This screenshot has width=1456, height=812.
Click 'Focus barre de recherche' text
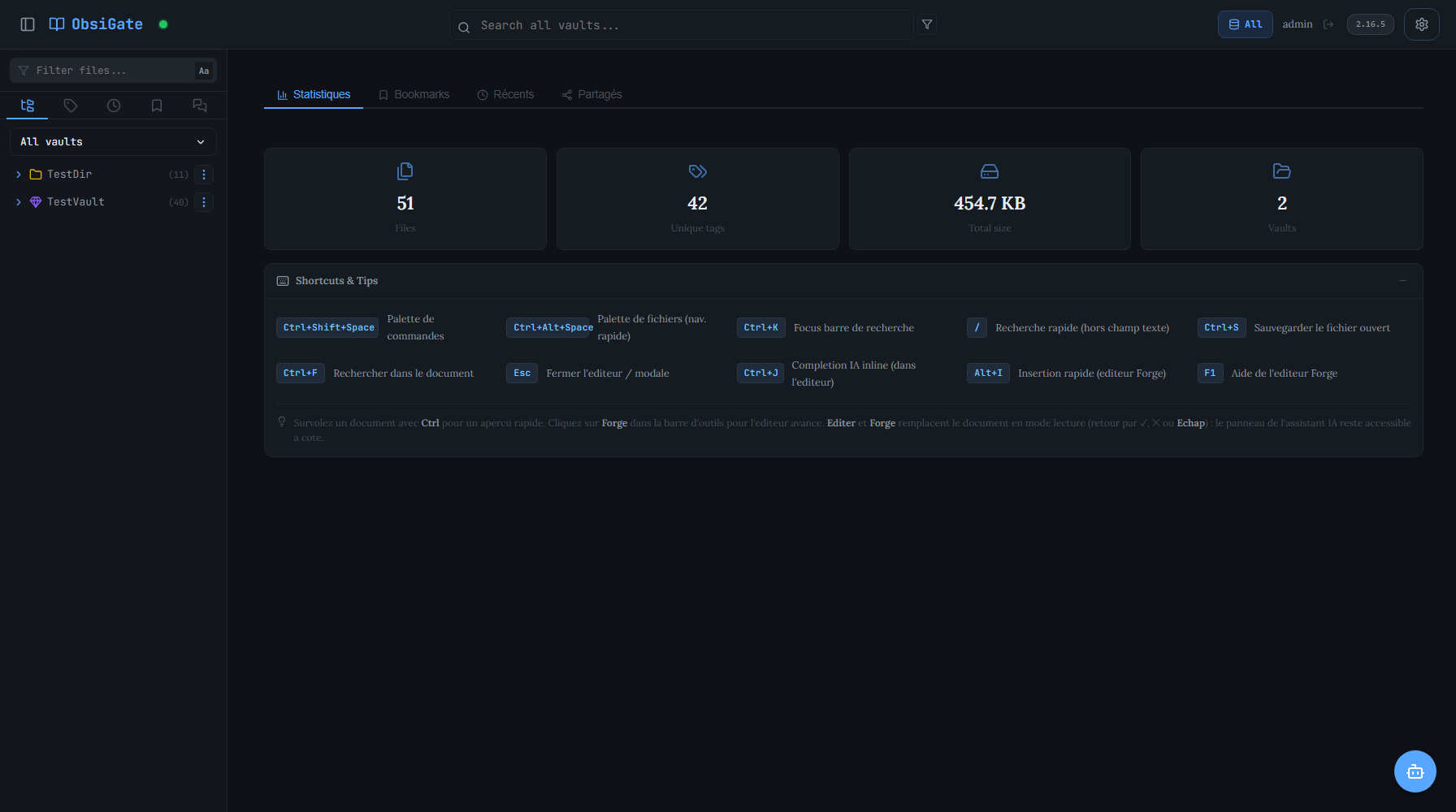point(854,328)
